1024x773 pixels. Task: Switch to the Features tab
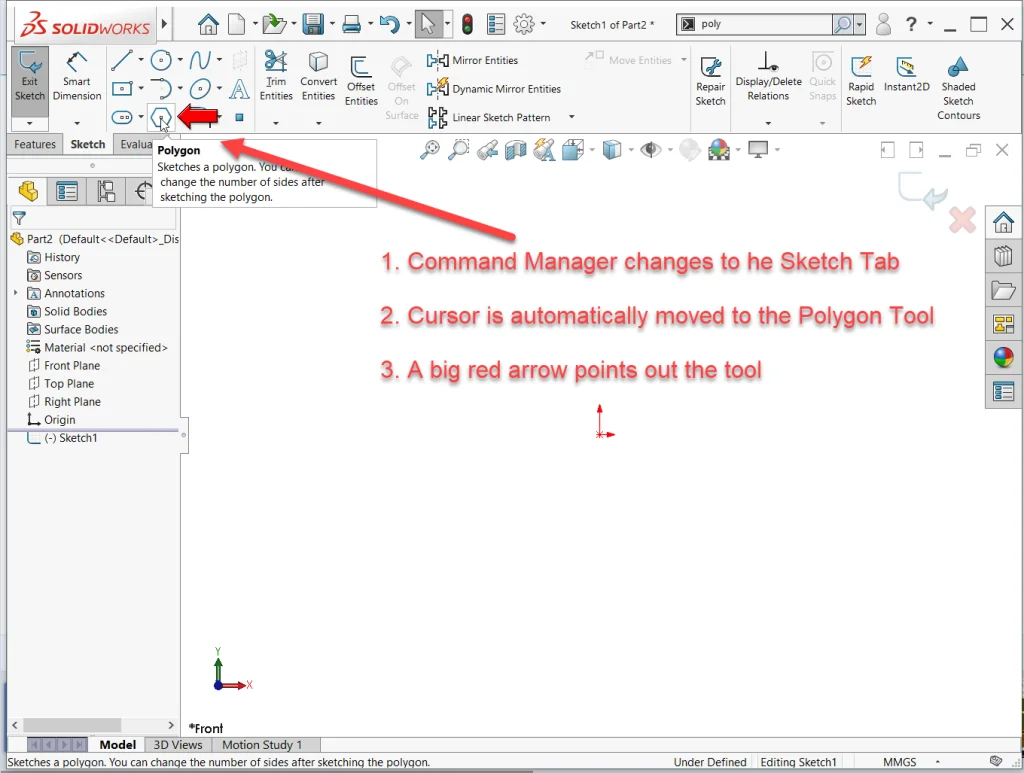click(35, 144)
